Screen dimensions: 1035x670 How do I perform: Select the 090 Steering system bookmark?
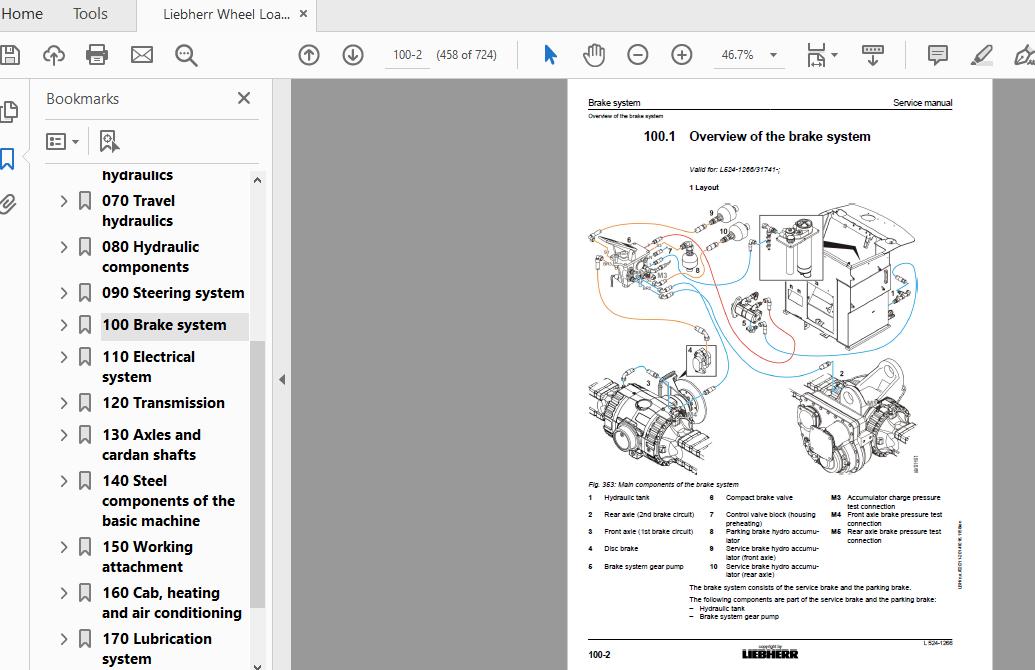(x=173, y=292)
